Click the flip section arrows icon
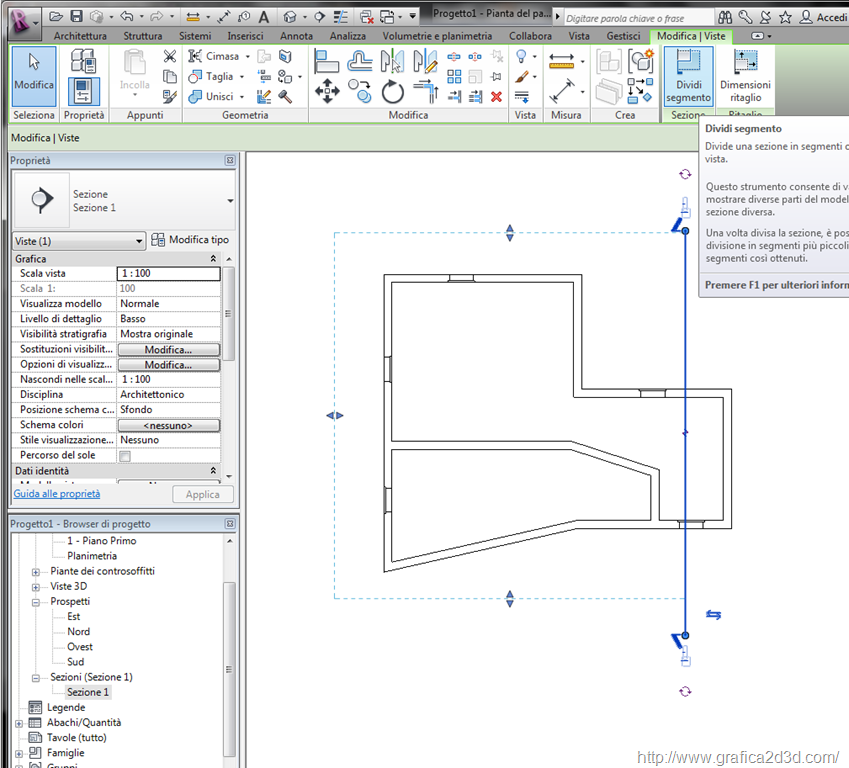Screen dimensions: 849x768 coord(714,614)
